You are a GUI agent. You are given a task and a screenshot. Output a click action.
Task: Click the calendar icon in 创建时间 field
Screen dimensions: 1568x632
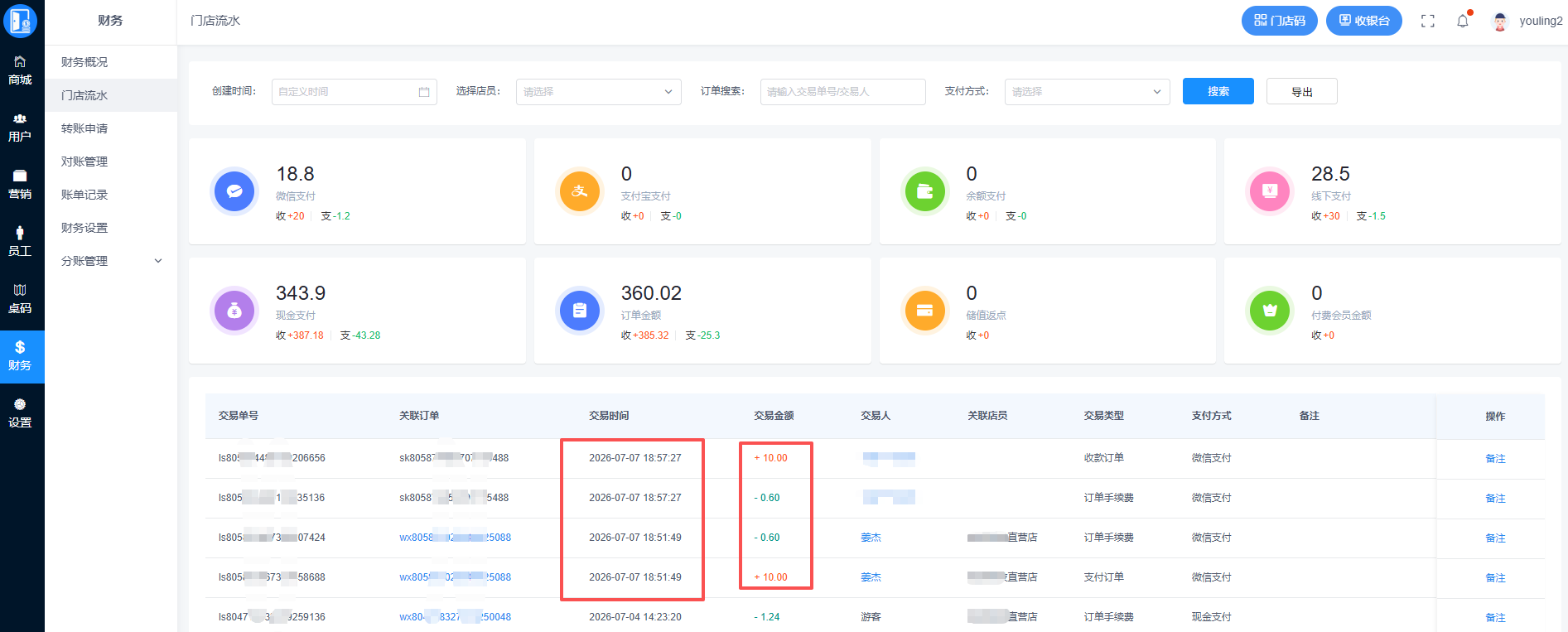point(424,92)
